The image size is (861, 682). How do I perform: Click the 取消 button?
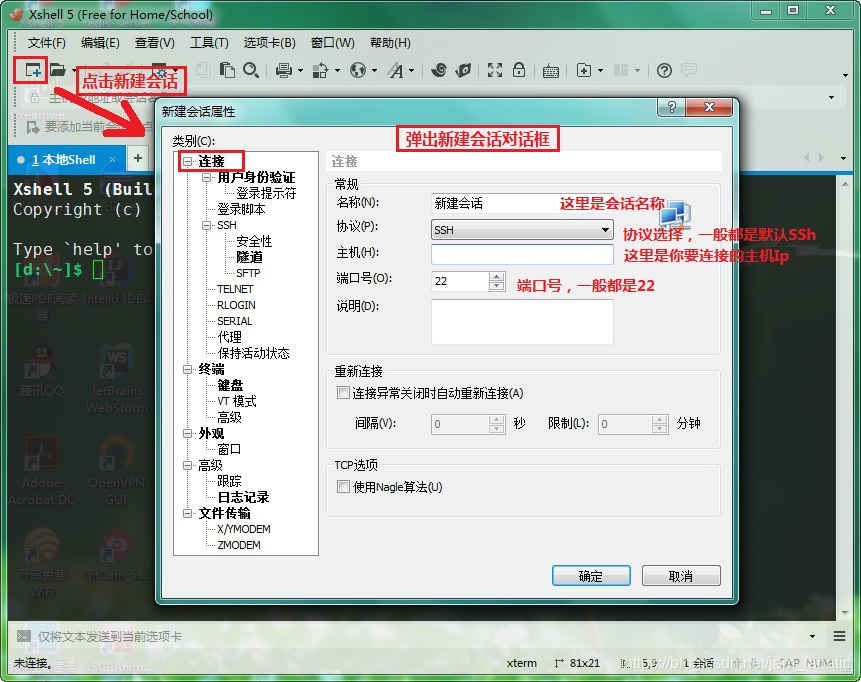681,575
